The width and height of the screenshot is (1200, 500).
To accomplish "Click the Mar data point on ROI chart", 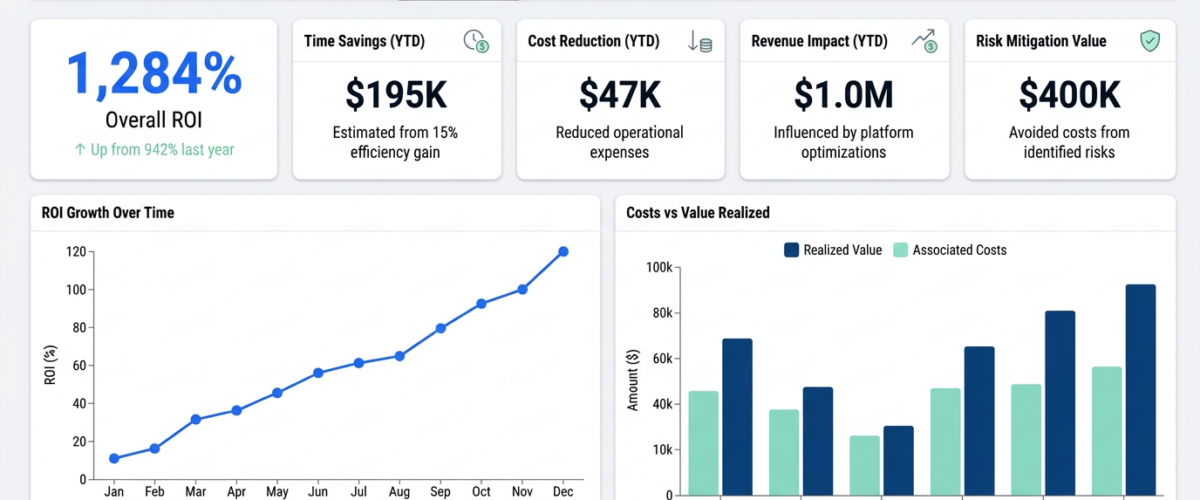I will [196, 419].
